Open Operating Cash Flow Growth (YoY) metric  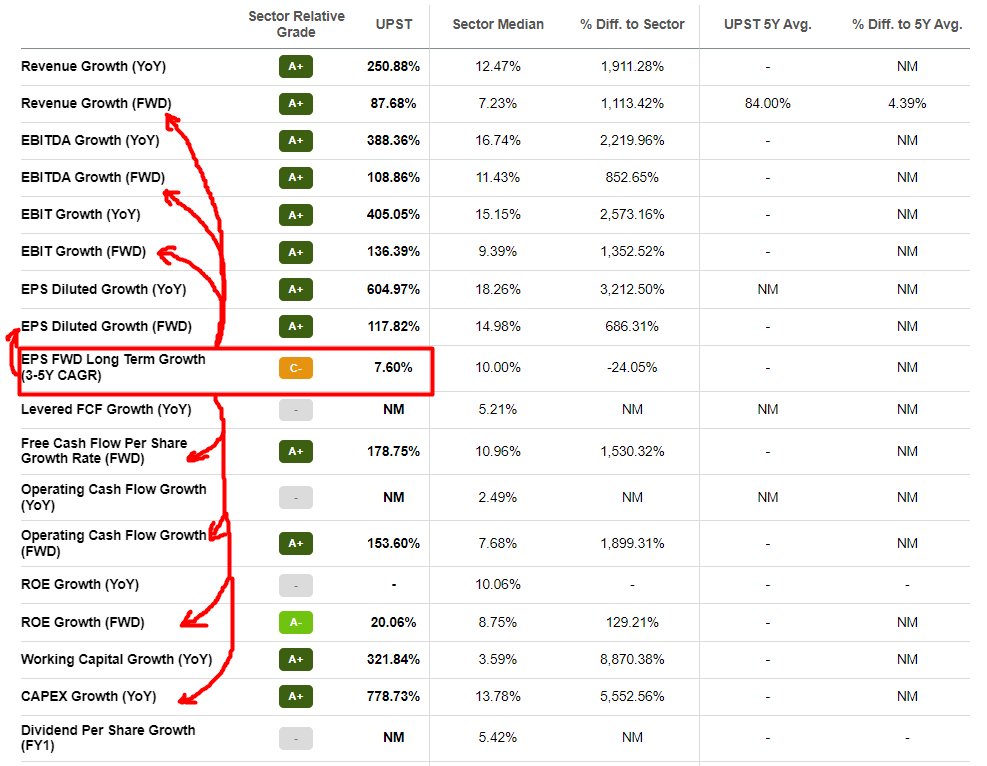[113, 497]
